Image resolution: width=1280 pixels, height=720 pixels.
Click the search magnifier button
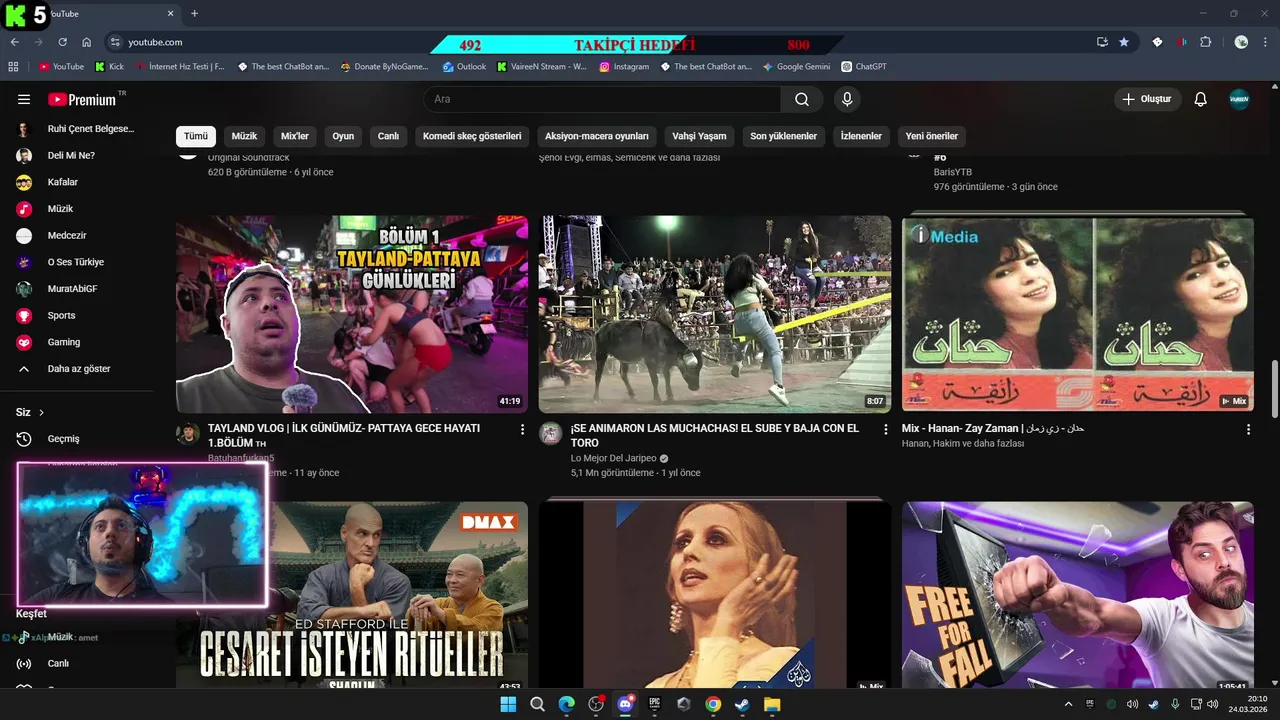(x=802, y=99)
